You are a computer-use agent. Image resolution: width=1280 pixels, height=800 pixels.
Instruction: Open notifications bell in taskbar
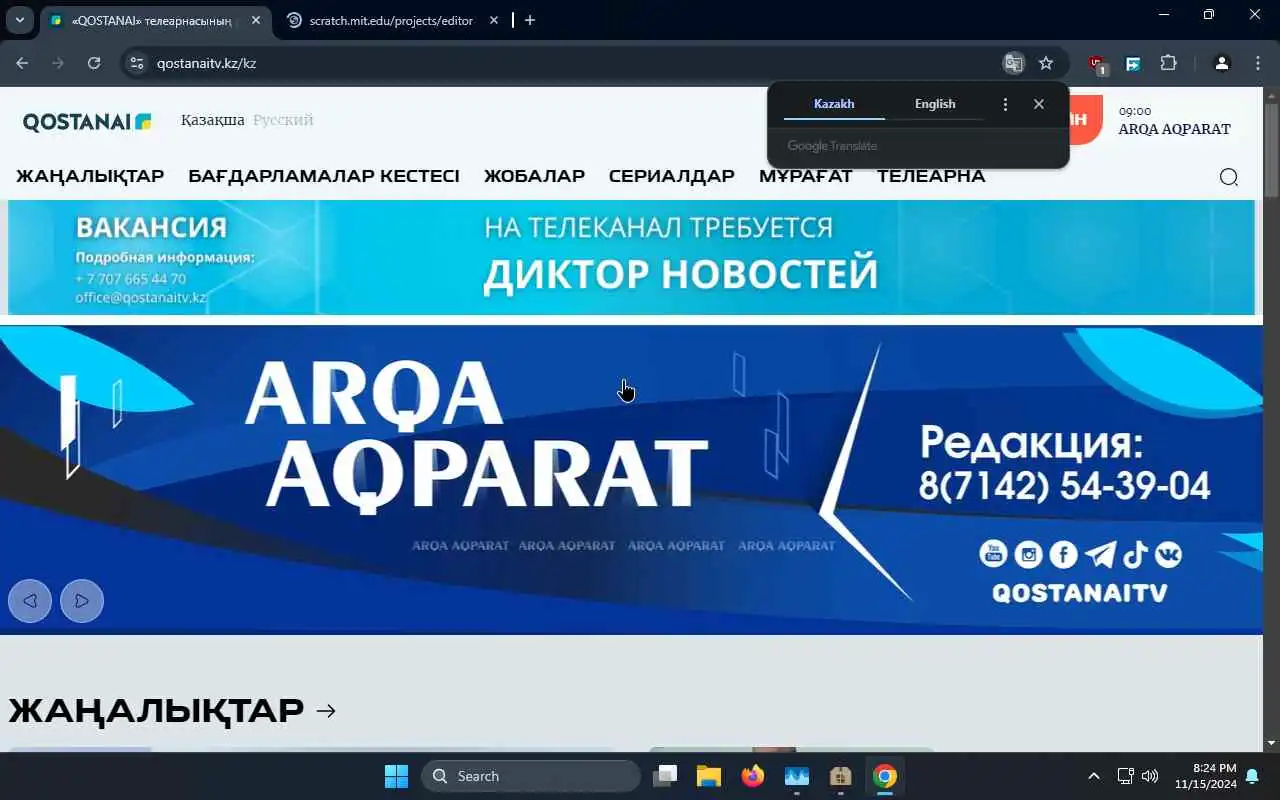tap(1252, 776)
